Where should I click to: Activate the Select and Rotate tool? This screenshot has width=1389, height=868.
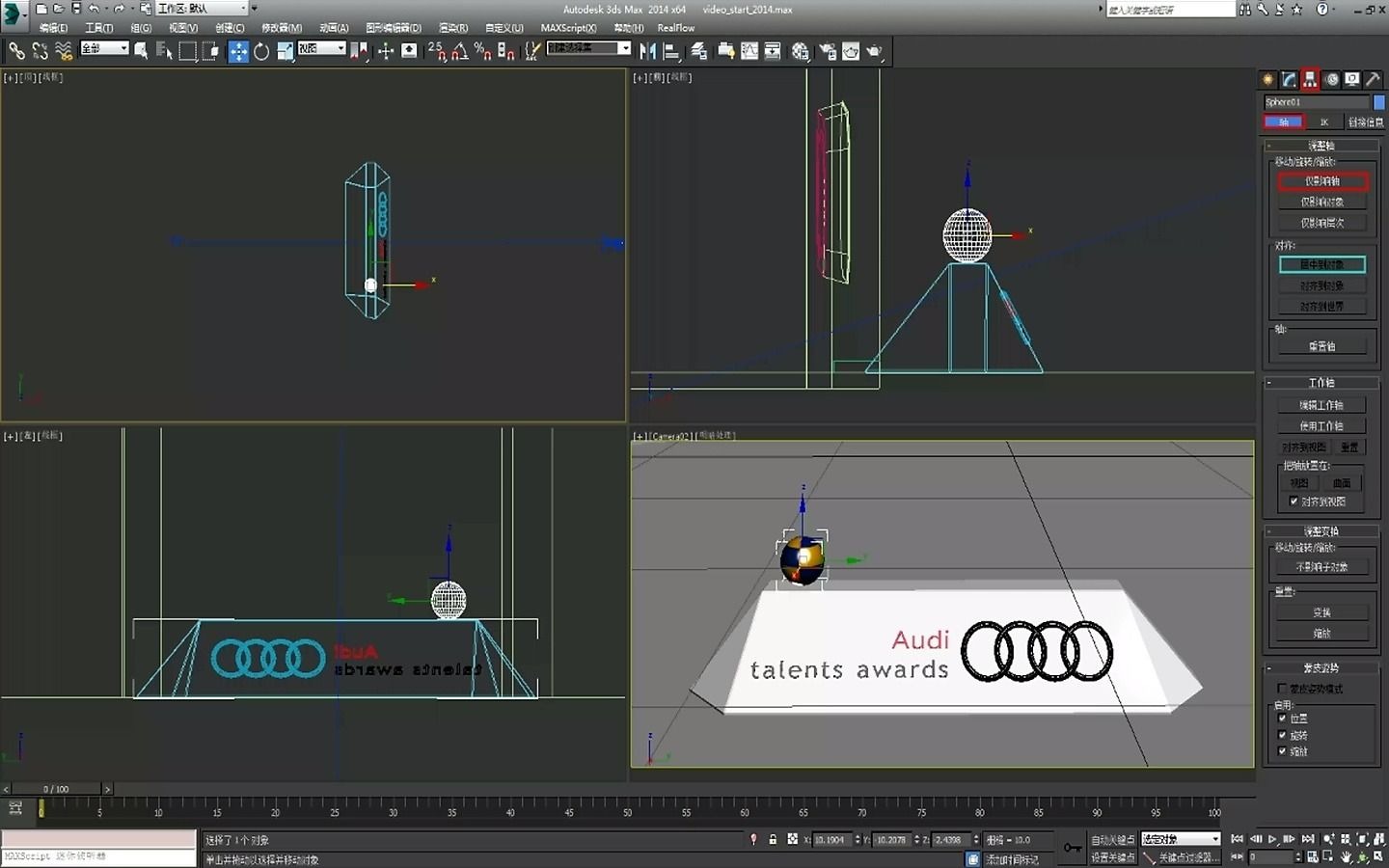(261, 51)
